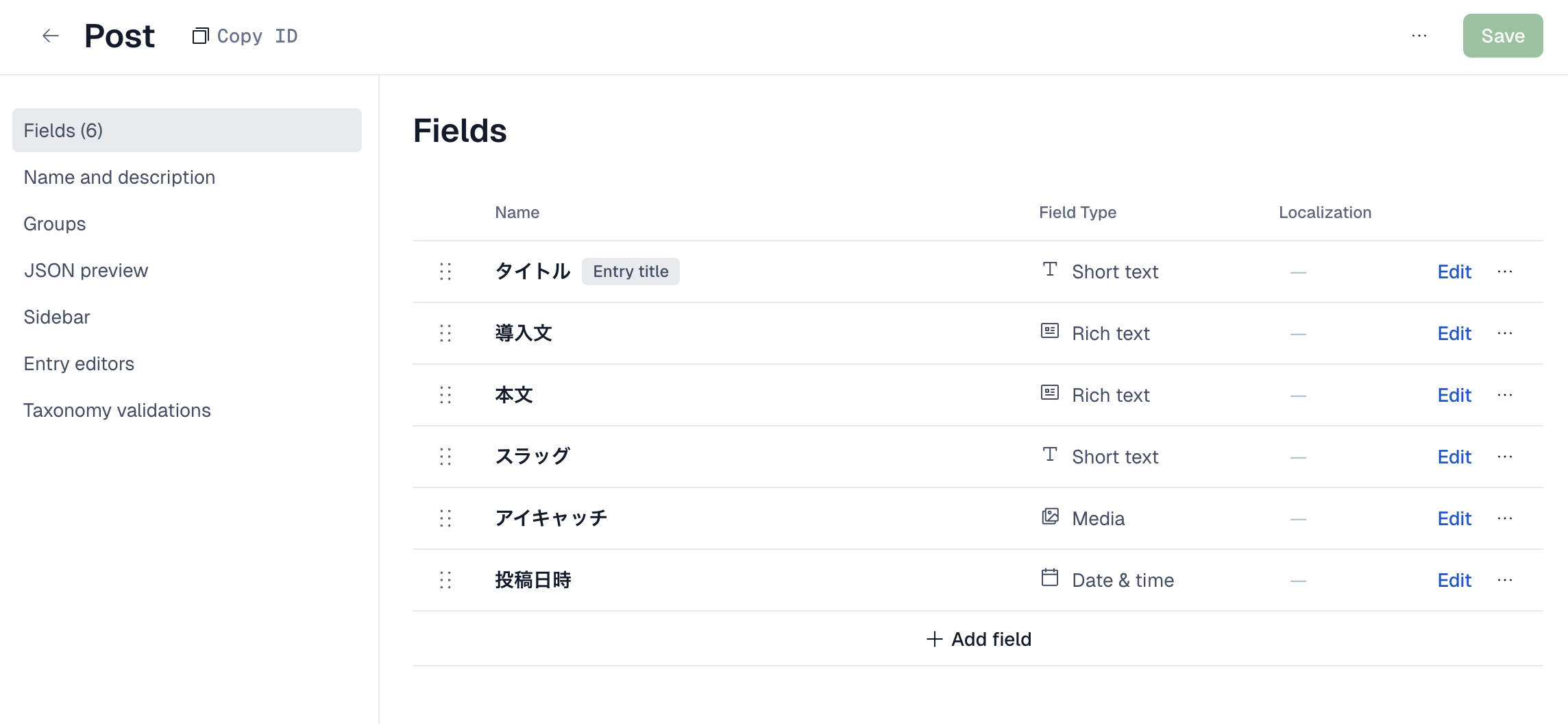Screen dimensions: 1568x724
Task: Click the Media type icon for アイキャッチ
Action: pos(1050,517)
